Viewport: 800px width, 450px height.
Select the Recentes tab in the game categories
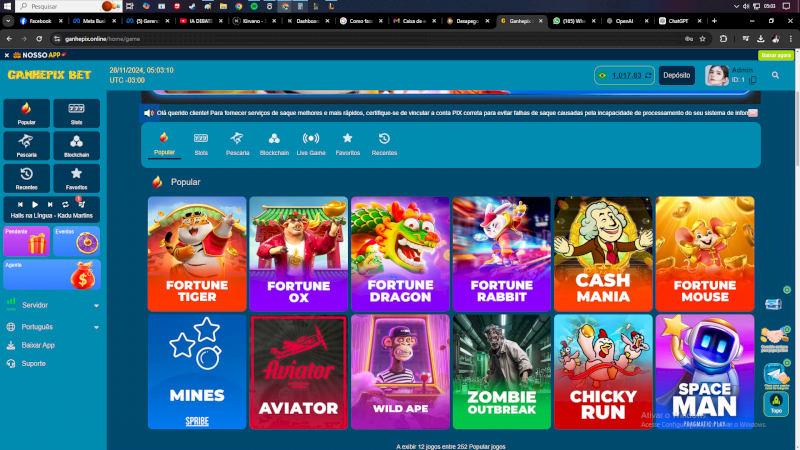coord(384,144)
